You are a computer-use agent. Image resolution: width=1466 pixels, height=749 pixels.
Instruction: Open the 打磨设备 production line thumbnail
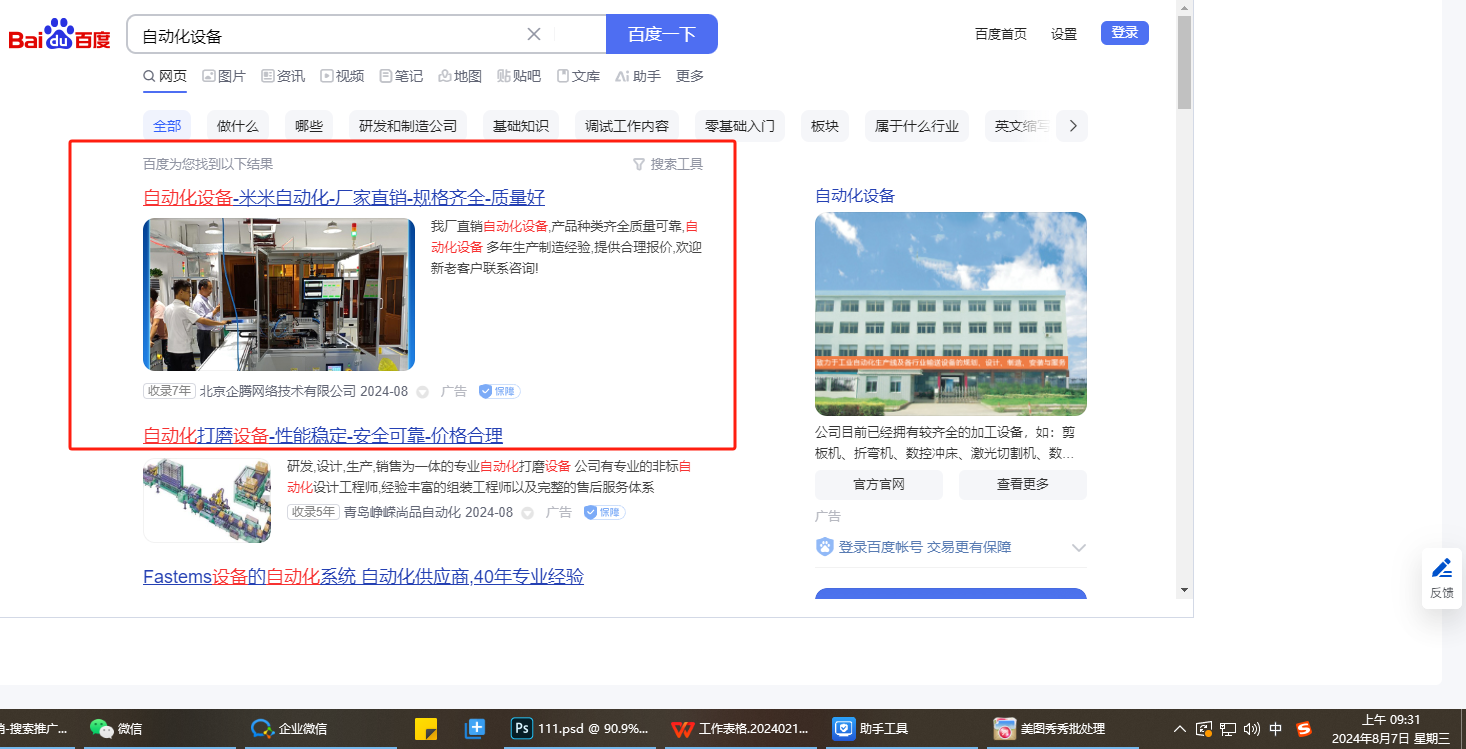tap(207, 500)
